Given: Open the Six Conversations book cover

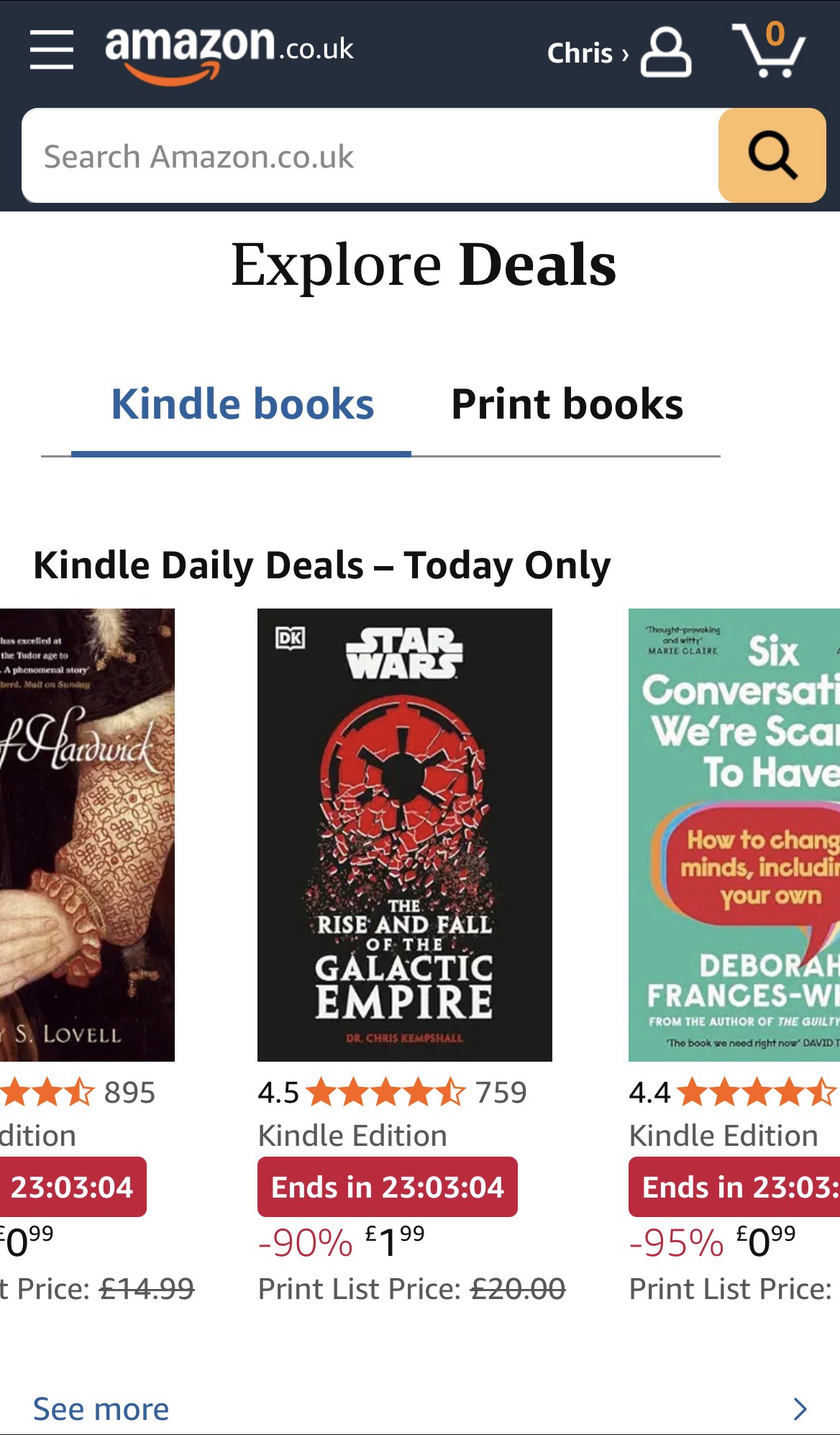Looking at the screenshot, I should (734, 834).
